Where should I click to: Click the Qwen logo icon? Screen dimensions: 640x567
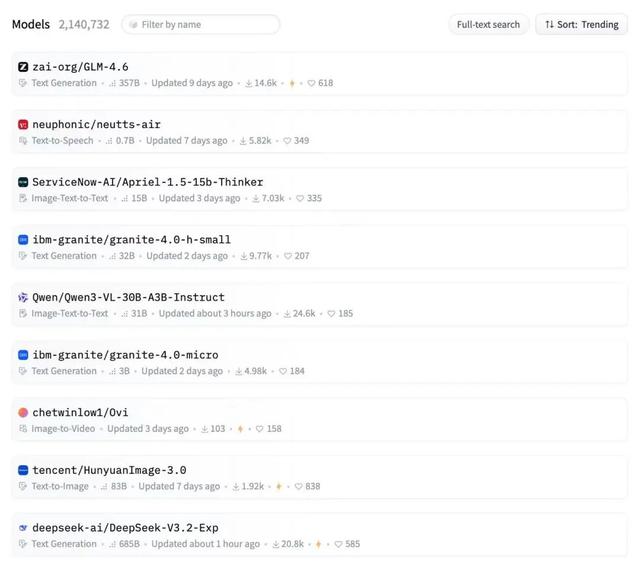point(23,297)
